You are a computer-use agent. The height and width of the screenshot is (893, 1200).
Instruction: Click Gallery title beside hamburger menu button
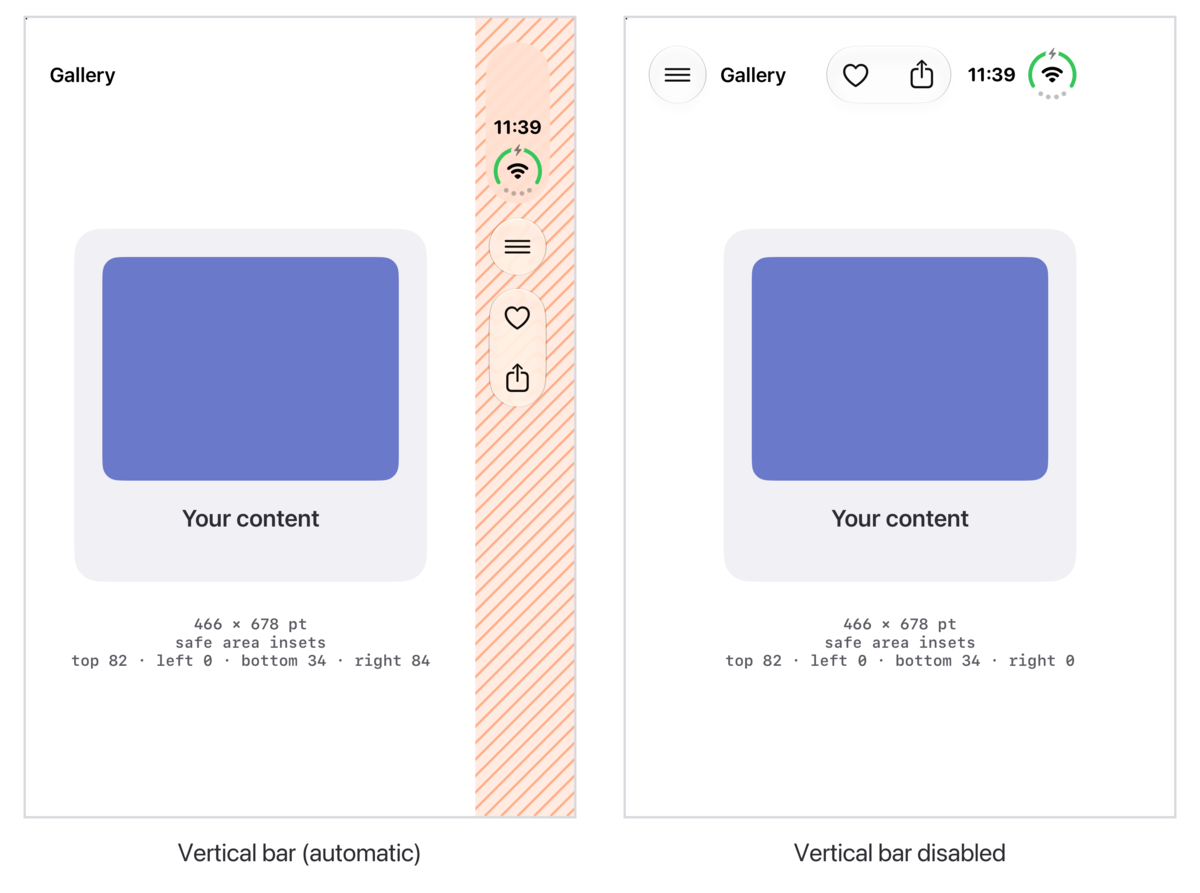(753, 75)
